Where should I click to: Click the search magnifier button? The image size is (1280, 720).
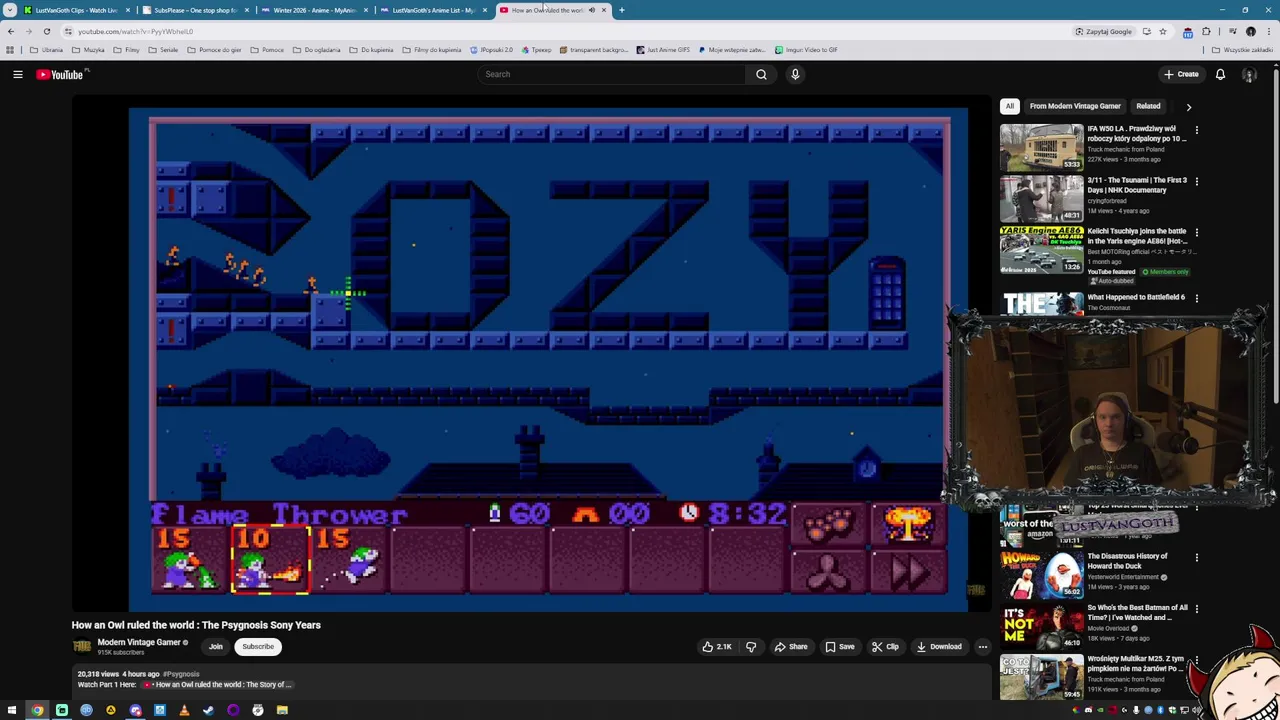click(x=761, y=74)
